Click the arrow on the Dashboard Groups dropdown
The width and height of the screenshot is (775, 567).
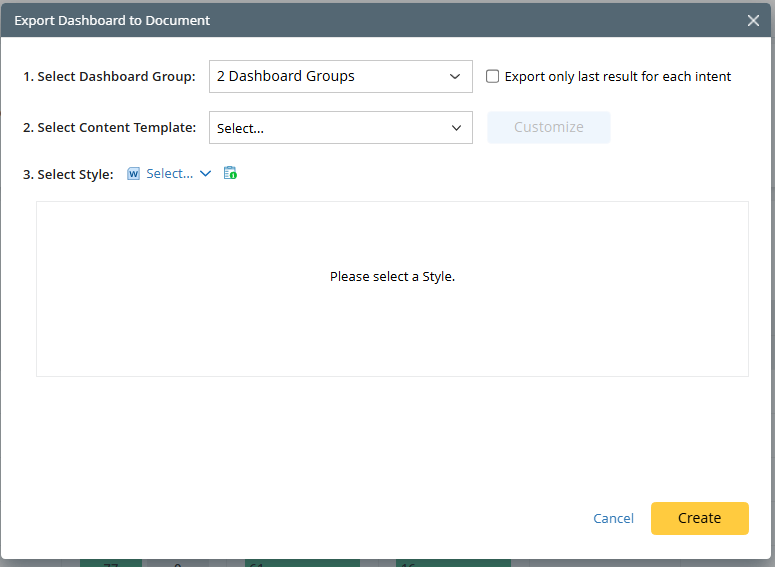point(455,76)
